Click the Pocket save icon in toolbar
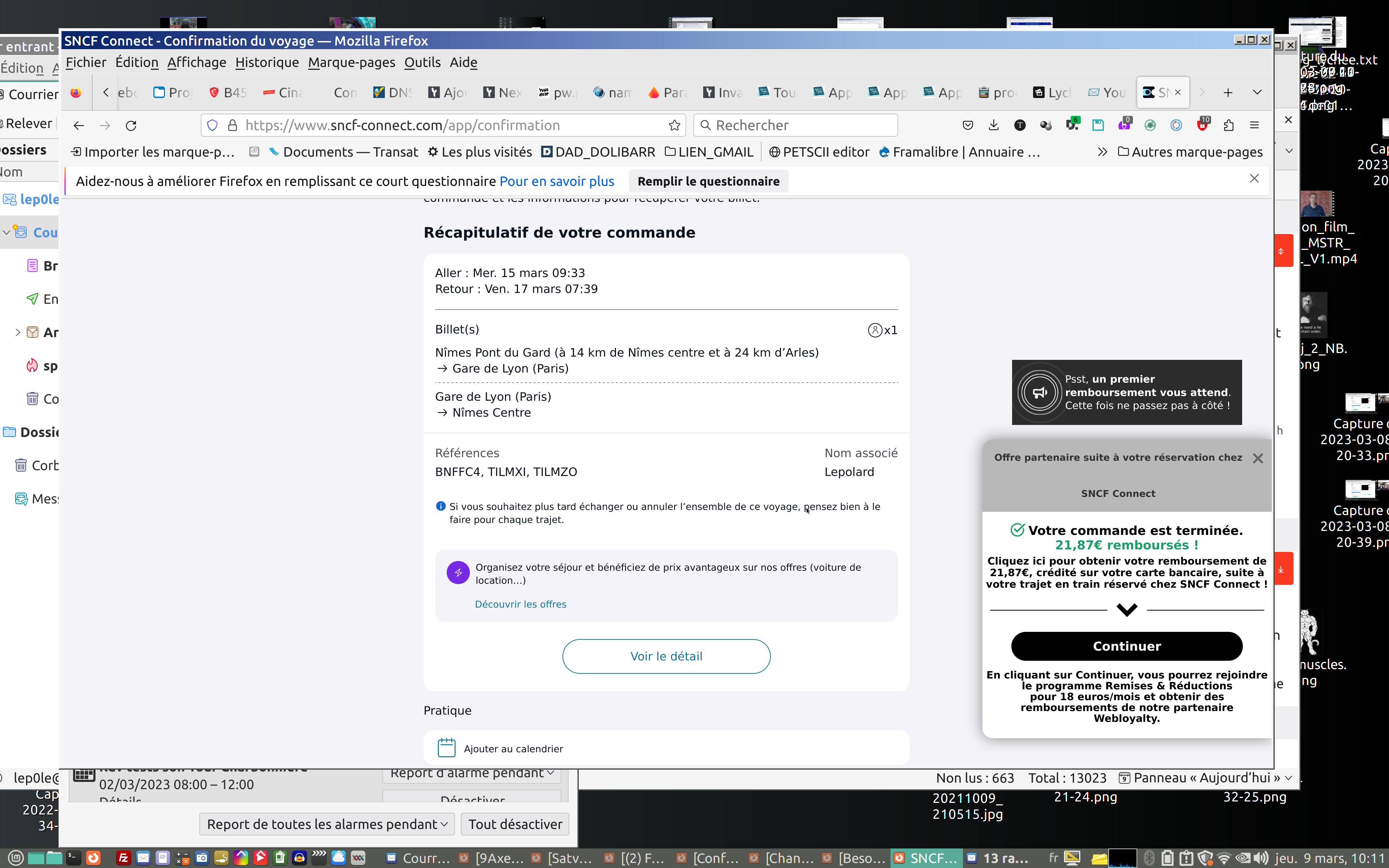The height and width of the screenshot is (868, 1389). (968, 125)
